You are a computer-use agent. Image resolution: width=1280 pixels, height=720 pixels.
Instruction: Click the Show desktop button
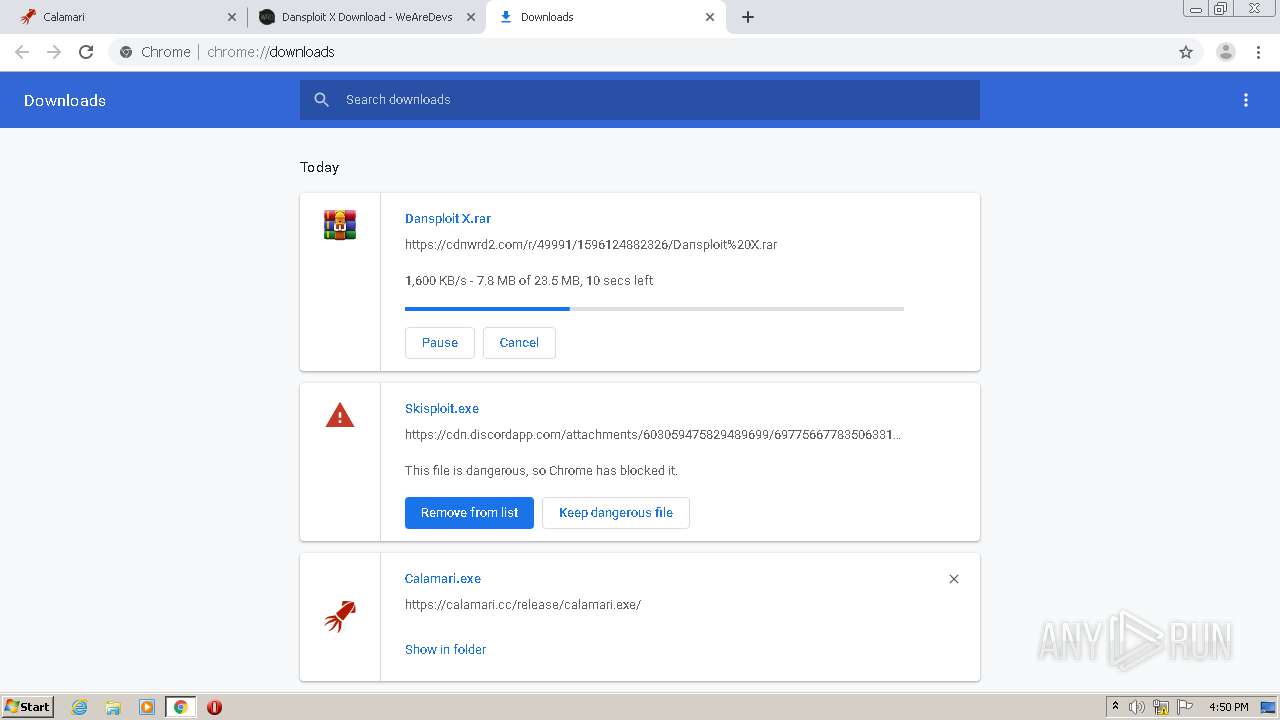click(x=1269, y=707)
